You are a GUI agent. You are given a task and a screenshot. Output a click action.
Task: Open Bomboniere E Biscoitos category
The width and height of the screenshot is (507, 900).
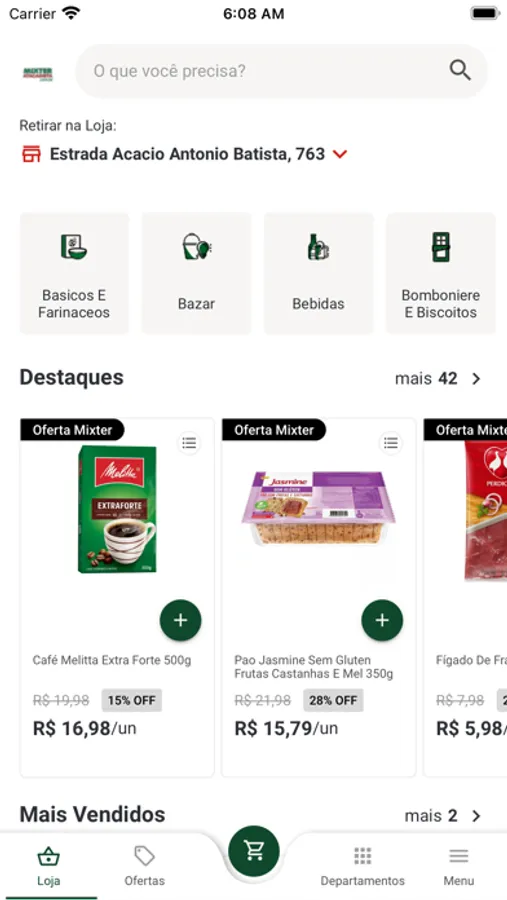click(x=440, y=273)
